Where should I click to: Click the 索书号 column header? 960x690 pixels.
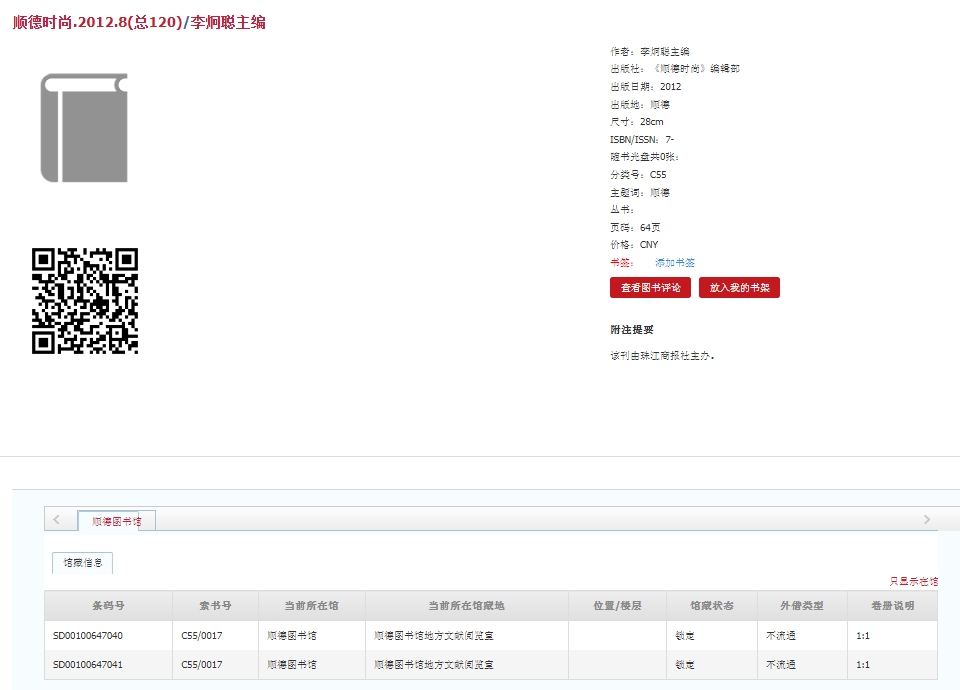(x=216, y=606)
